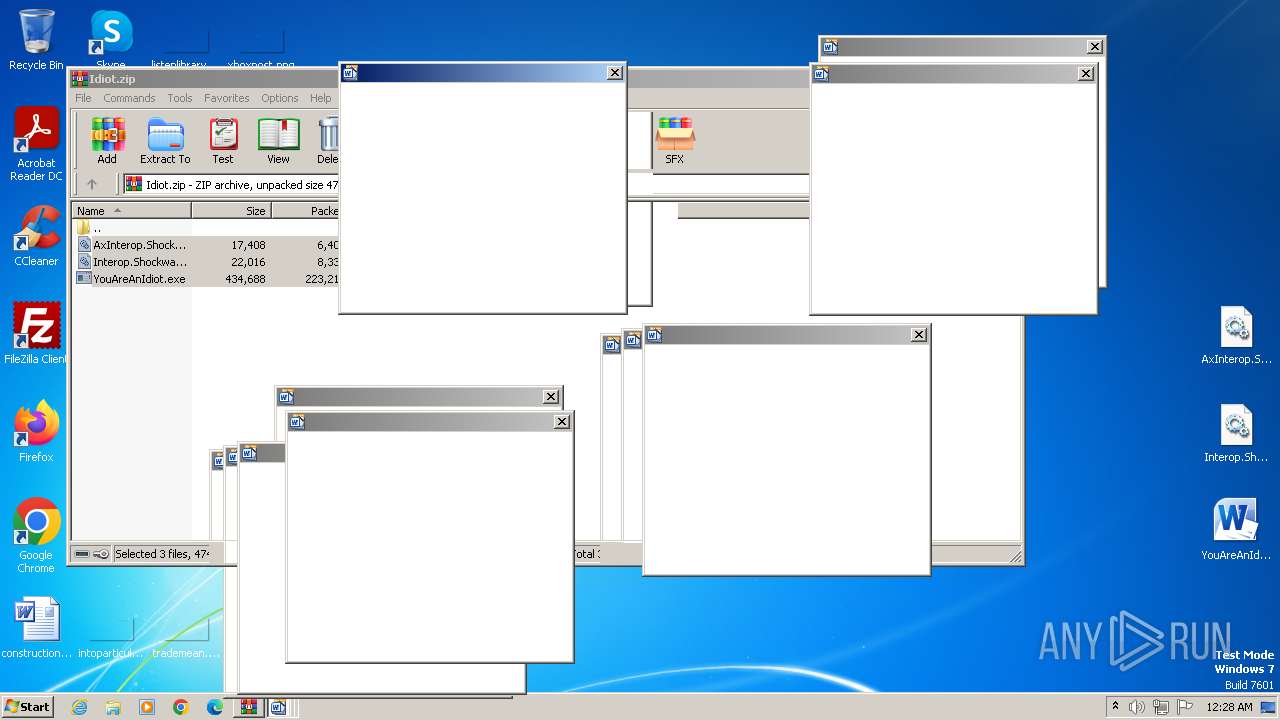This screenshot has width=1280, height=720.
Task: Switch to the YouAreAnIdiot taskbar button
Action: pyautogui.click(x=279, y=707)
